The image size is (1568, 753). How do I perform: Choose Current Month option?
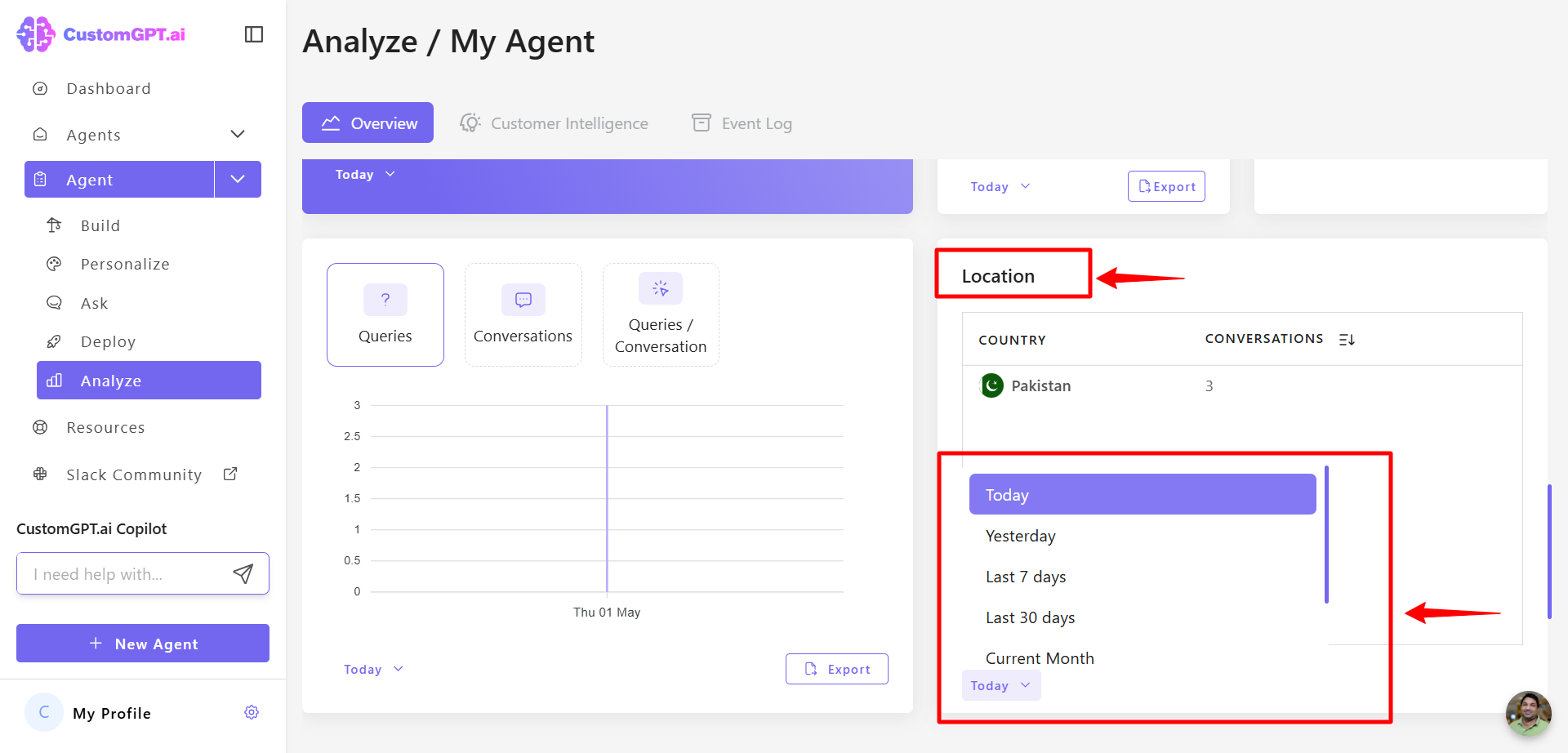tap(1143, 657)
